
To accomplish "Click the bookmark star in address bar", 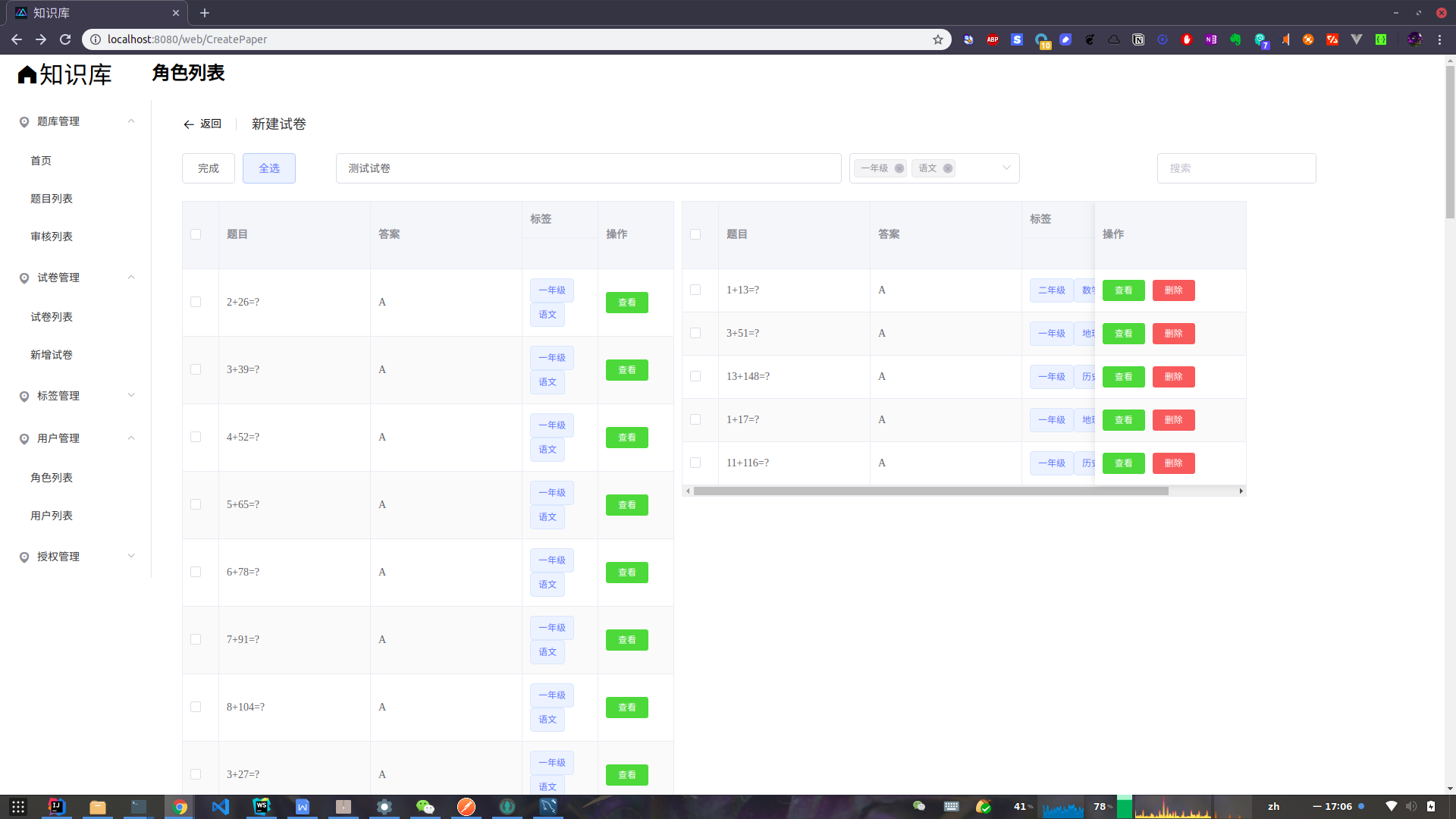I will click(938, 39).
